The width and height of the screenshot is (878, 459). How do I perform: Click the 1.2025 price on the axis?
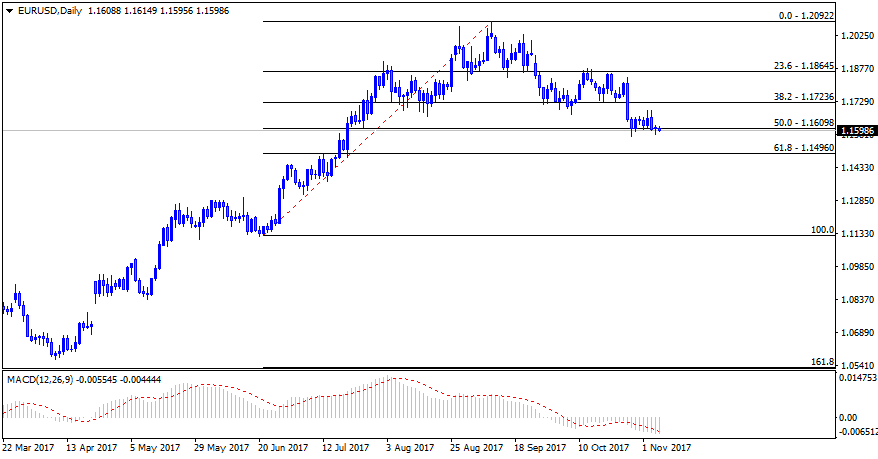[856, 37]
